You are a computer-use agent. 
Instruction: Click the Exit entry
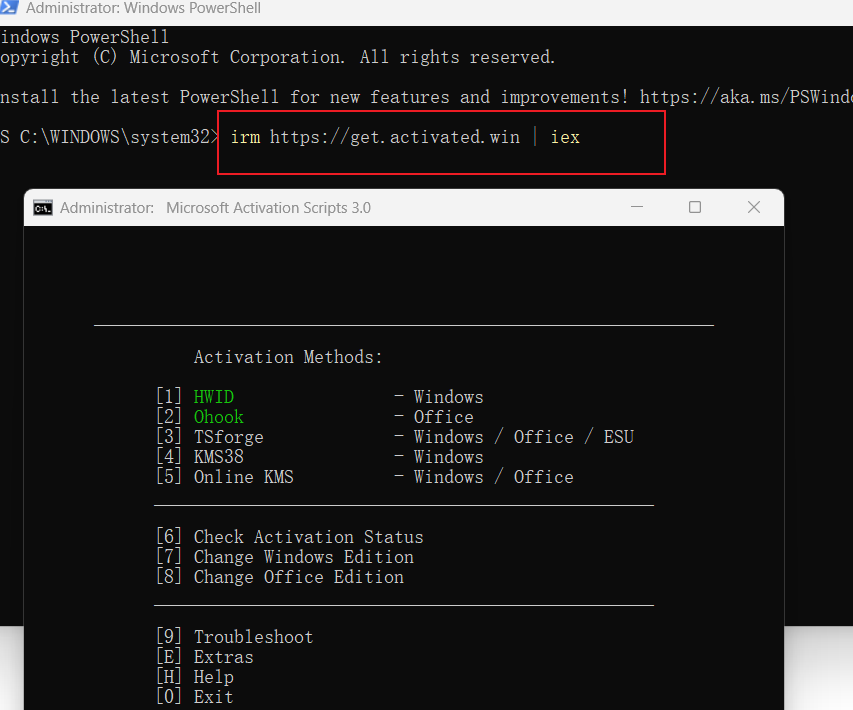tap(195, 696)
